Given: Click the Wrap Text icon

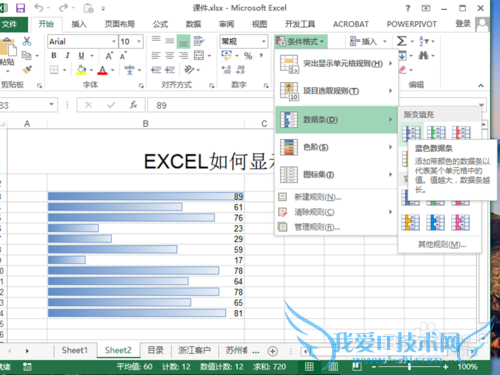Looking at the screenshot, I should click(199, 41).
